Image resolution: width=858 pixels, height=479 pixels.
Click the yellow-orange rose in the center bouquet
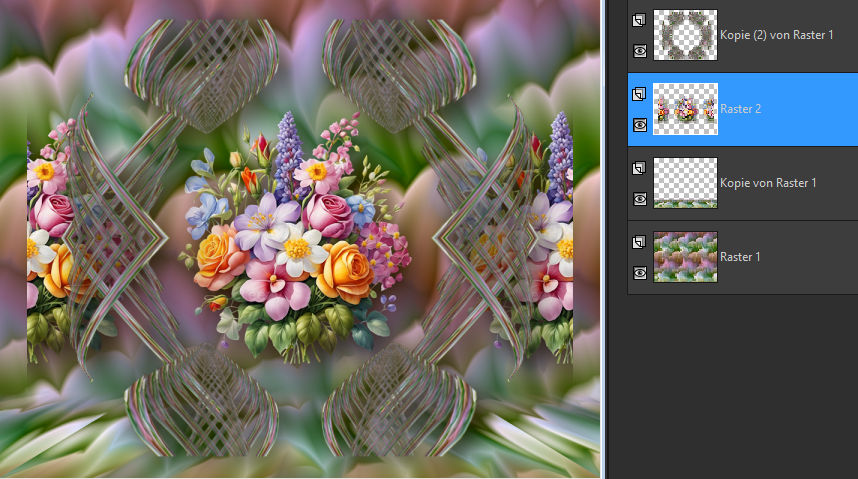tap(344, 270)
